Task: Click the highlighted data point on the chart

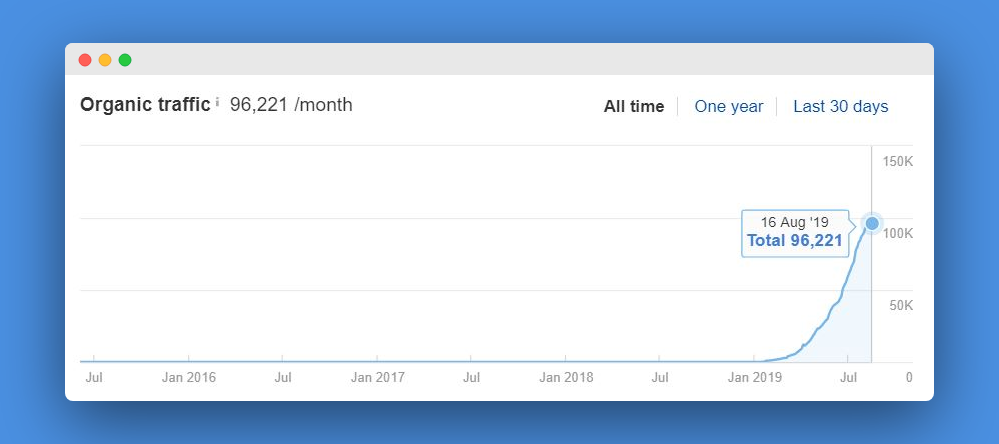Action: click(x=872, y=223)
